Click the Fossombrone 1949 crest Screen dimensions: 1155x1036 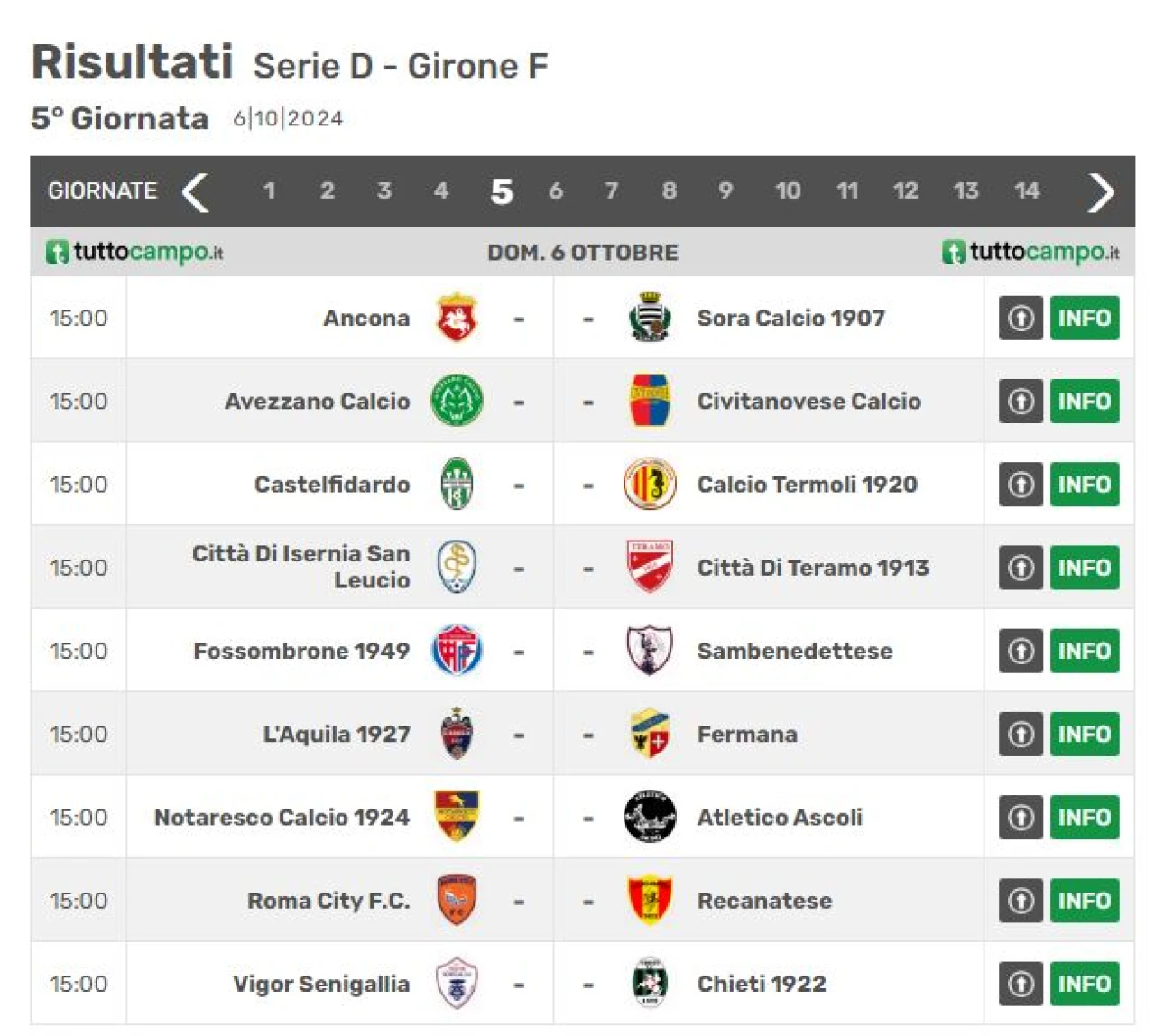[x=457, y=651]
